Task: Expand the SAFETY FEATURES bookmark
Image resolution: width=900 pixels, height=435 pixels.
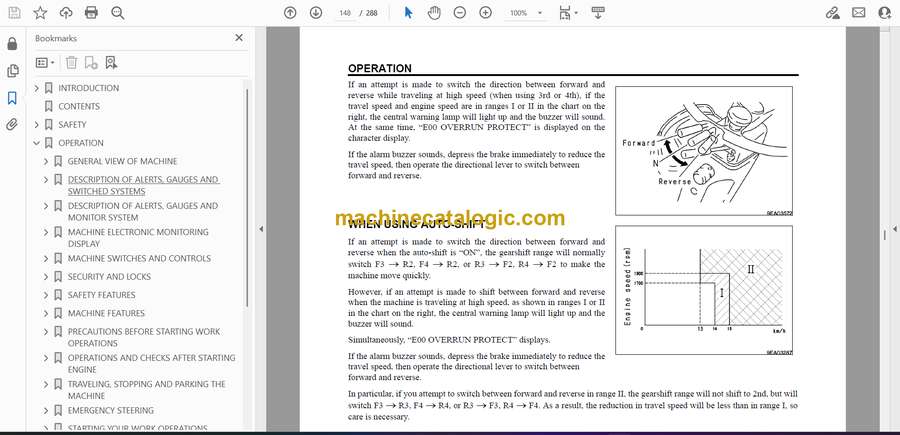Action: tap(46, 295)
